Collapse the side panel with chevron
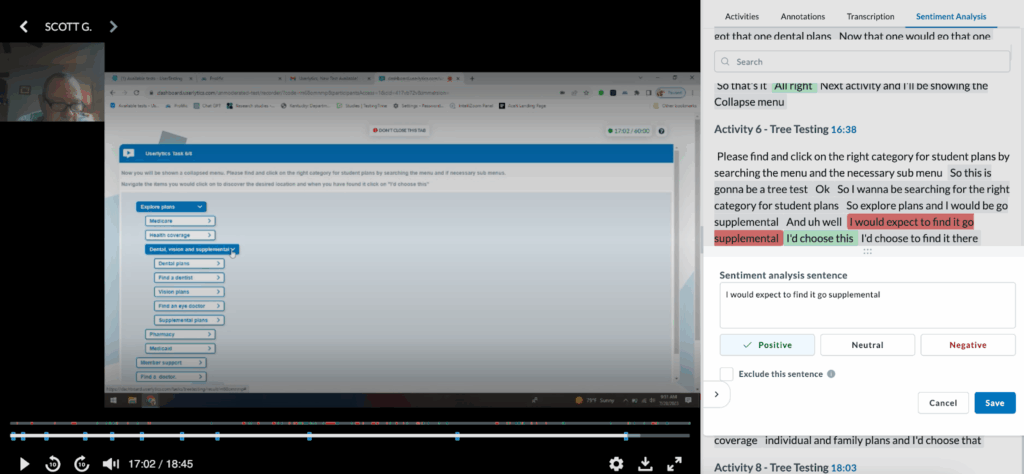 coord(716,394)
